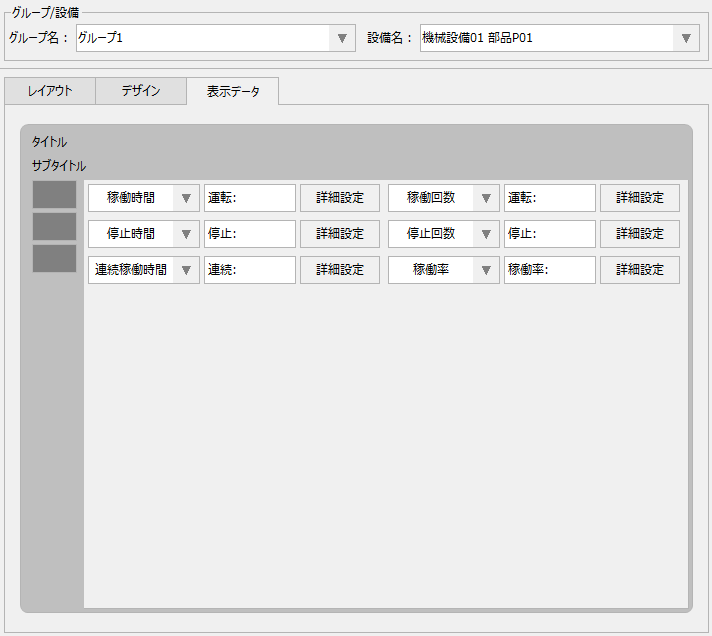Open 詳細設定 for the 停止時間 row

pyautogui.click(x=340, y=234)
